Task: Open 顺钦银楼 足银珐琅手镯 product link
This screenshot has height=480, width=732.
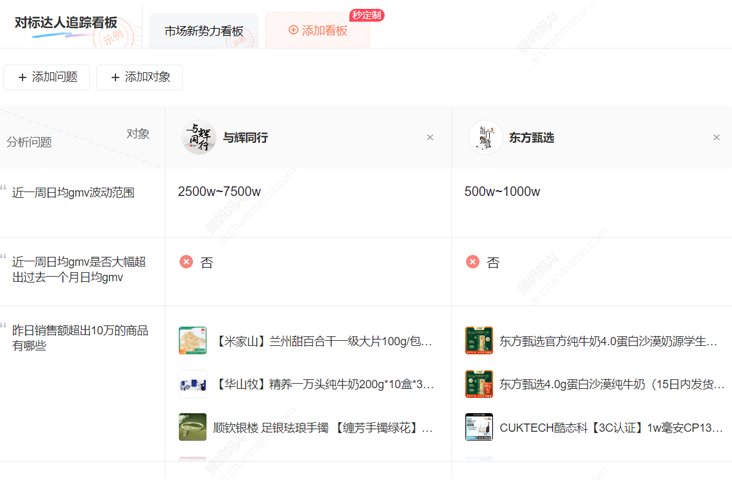Action: tap(323, 428)
